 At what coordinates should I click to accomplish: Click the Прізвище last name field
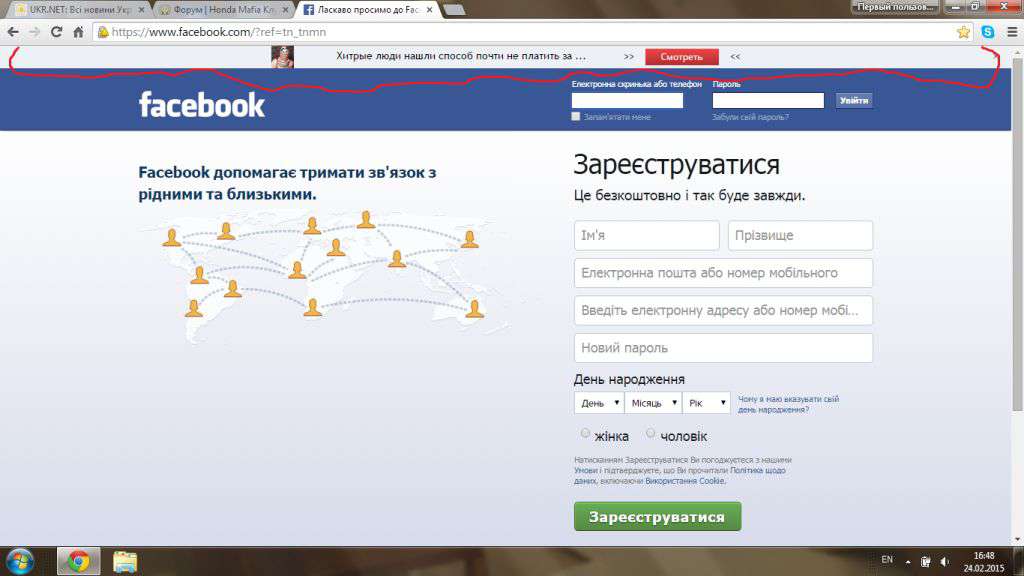pyautogui.click(x=800, y=235)
